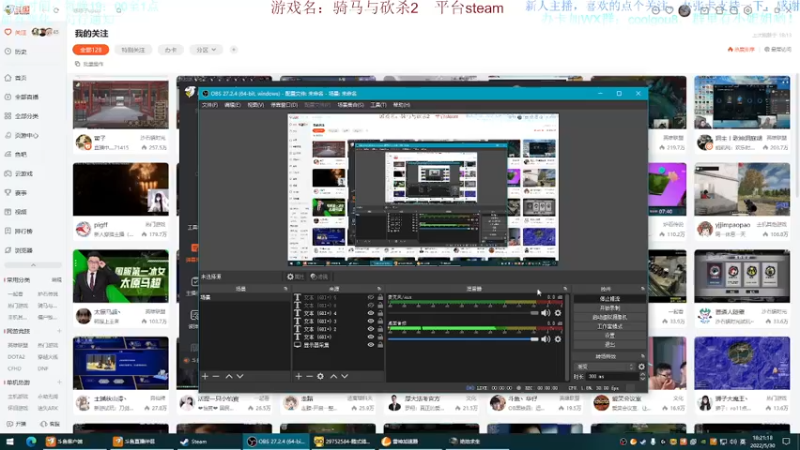Toggle visibility of 文本 (GDI+) 4 source

click(371, 313)
